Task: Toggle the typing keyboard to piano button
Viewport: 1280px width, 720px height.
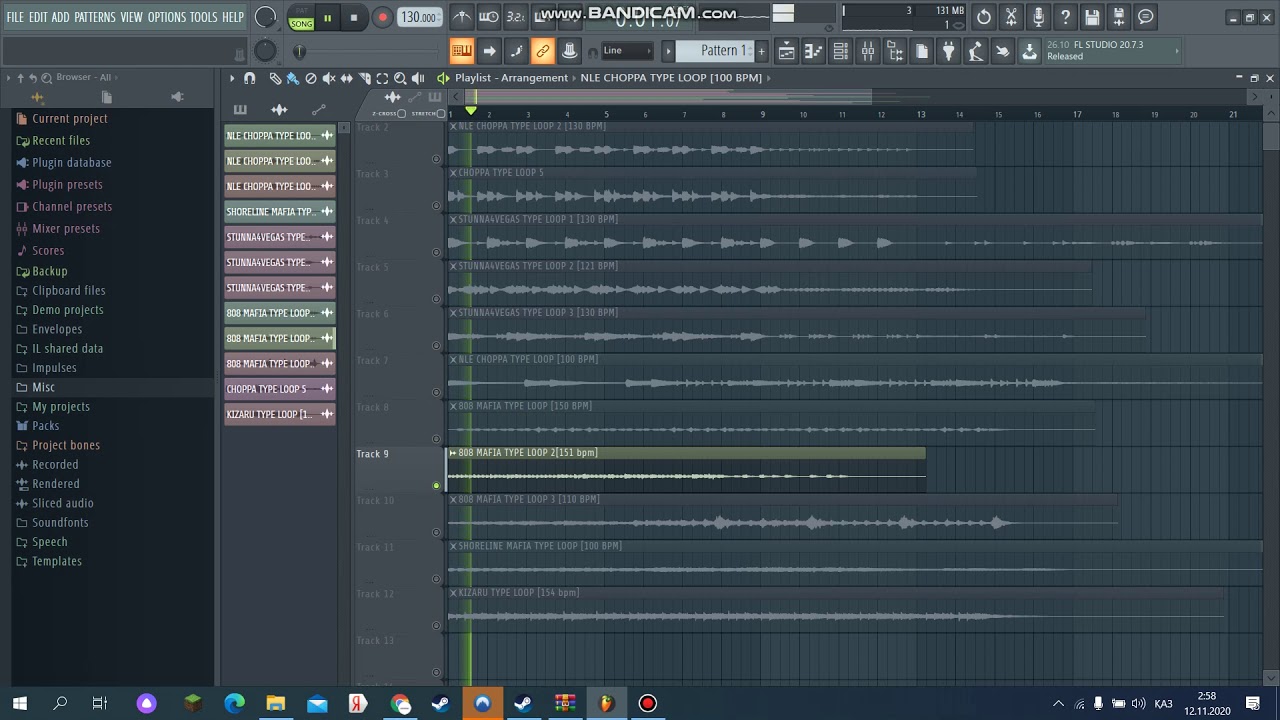Action: click(462, 51)
